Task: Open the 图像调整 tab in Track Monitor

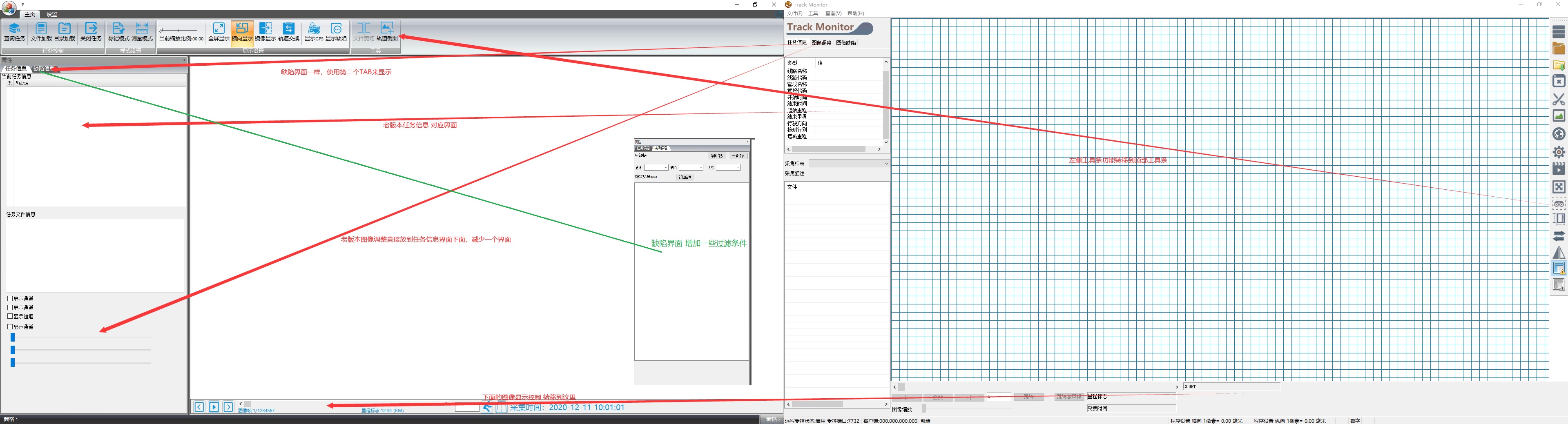Action: coord(821,43)
